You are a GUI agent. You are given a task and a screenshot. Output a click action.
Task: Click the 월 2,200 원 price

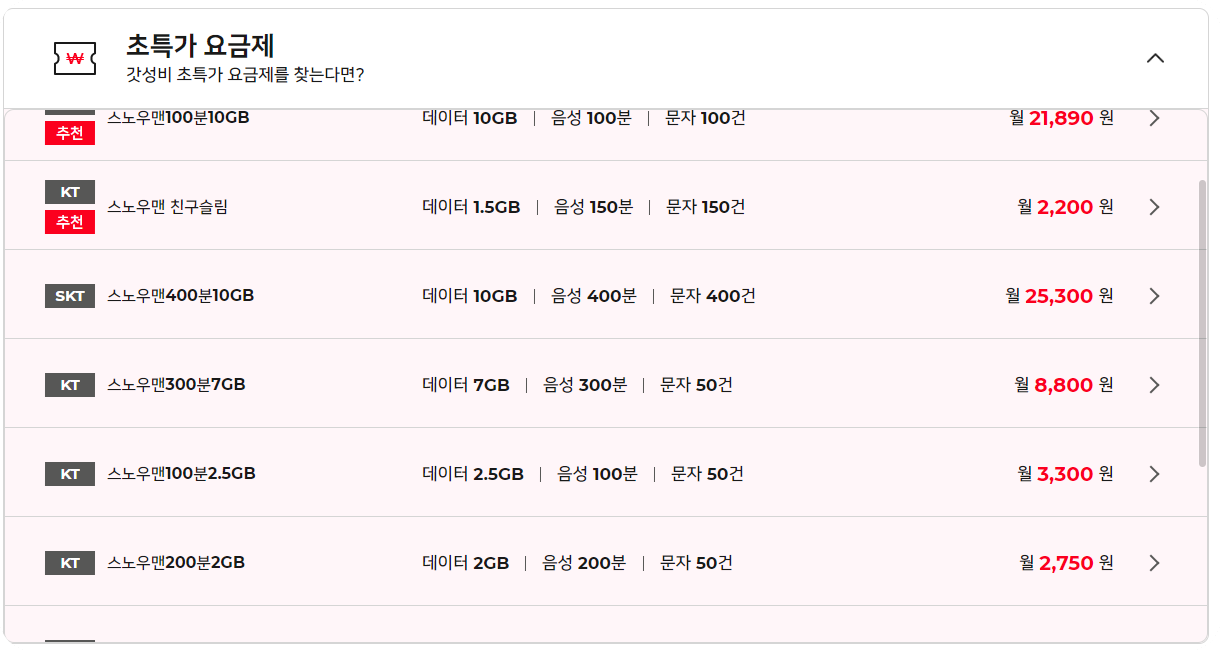click(1064, 206)
